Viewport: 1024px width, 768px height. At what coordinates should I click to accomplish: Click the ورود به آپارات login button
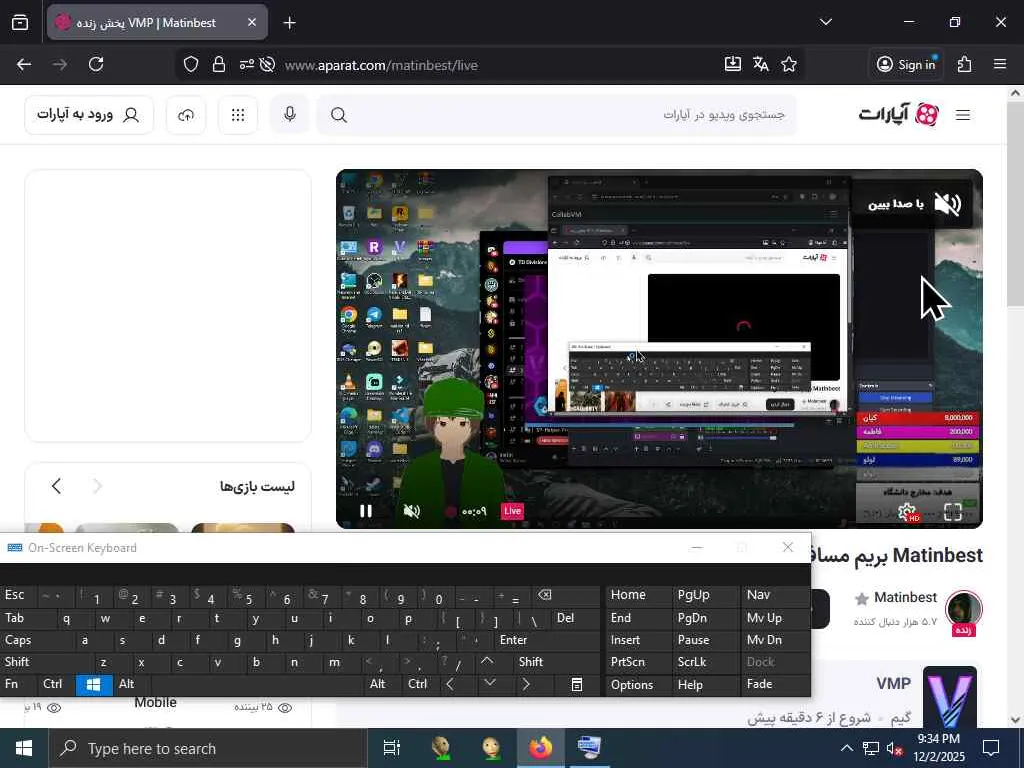(89, 115)
